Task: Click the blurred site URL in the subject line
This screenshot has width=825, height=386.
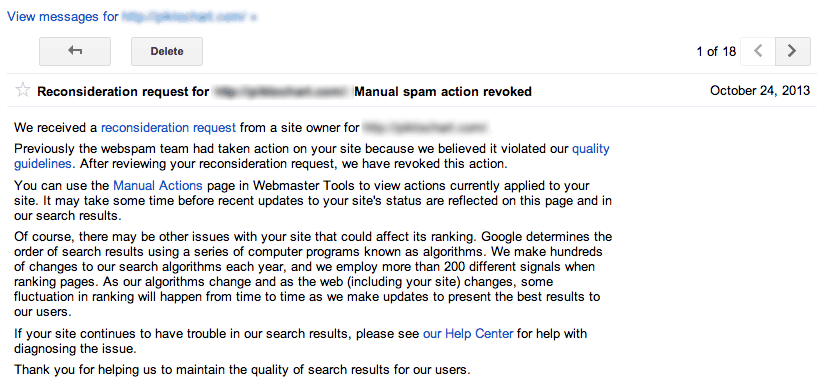Action: (x=281, y=92)
